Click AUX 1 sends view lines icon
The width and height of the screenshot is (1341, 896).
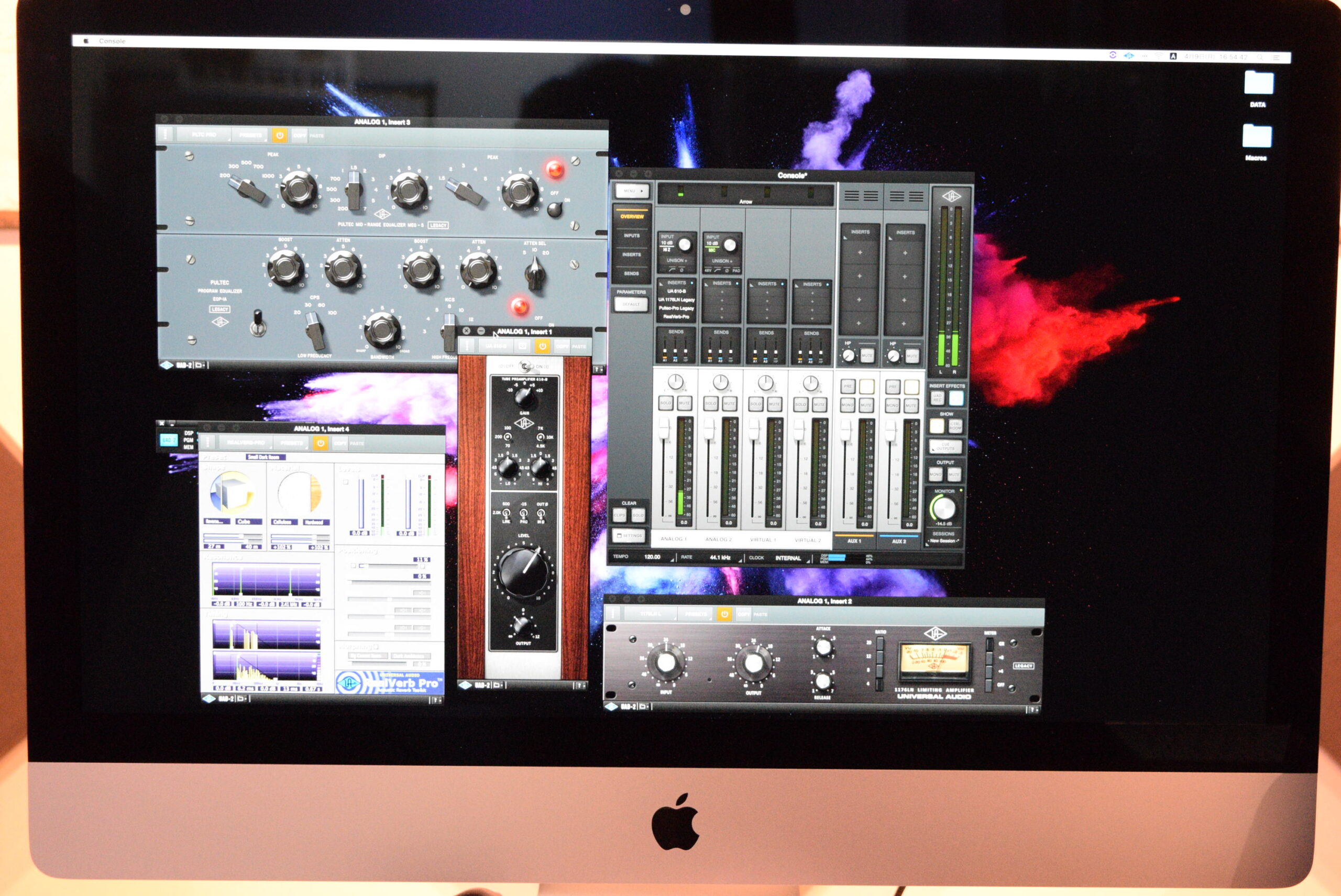click(x=861, y=196)
